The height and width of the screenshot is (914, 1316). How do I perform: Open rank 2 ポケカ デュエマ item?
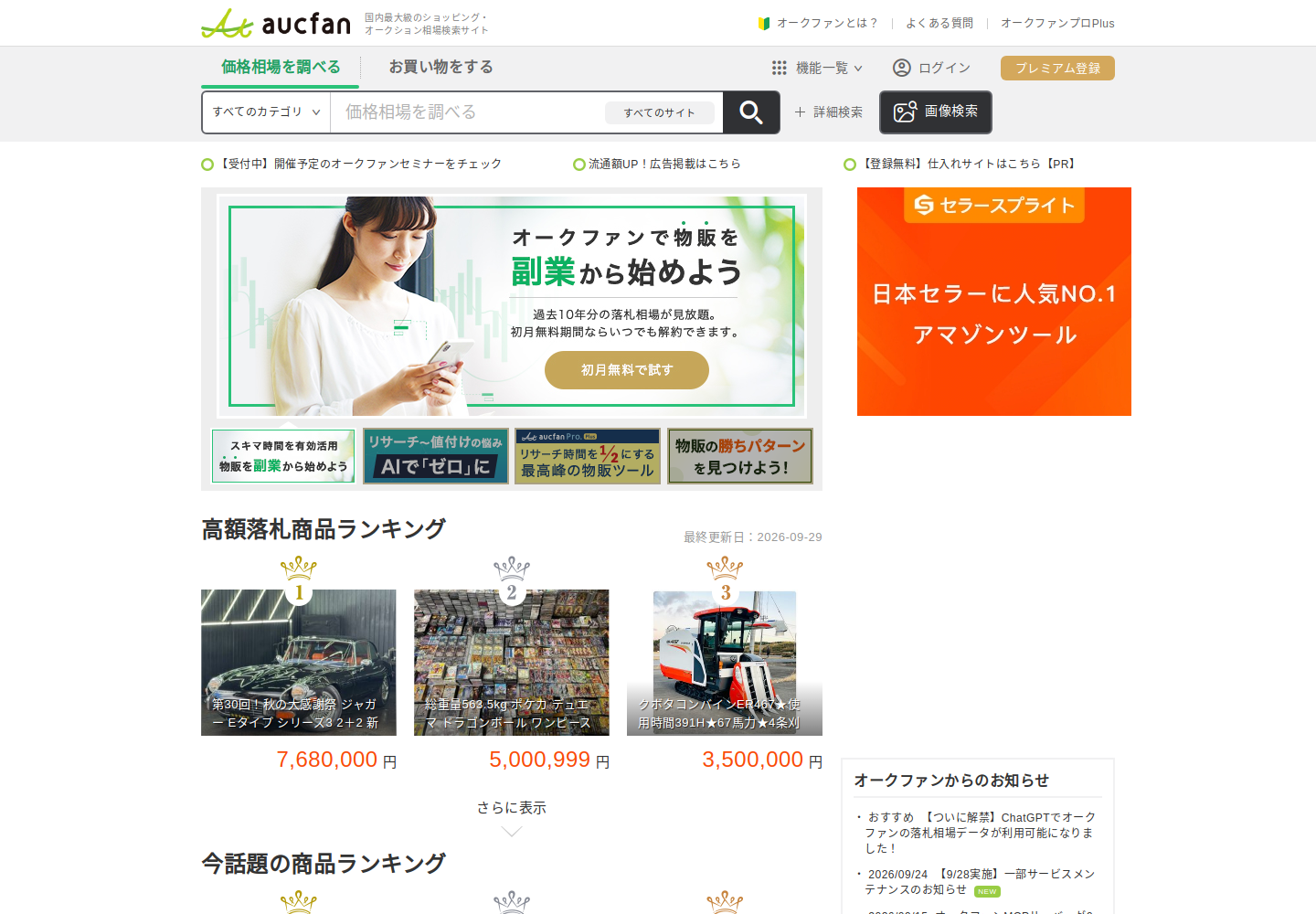point(512,663)
